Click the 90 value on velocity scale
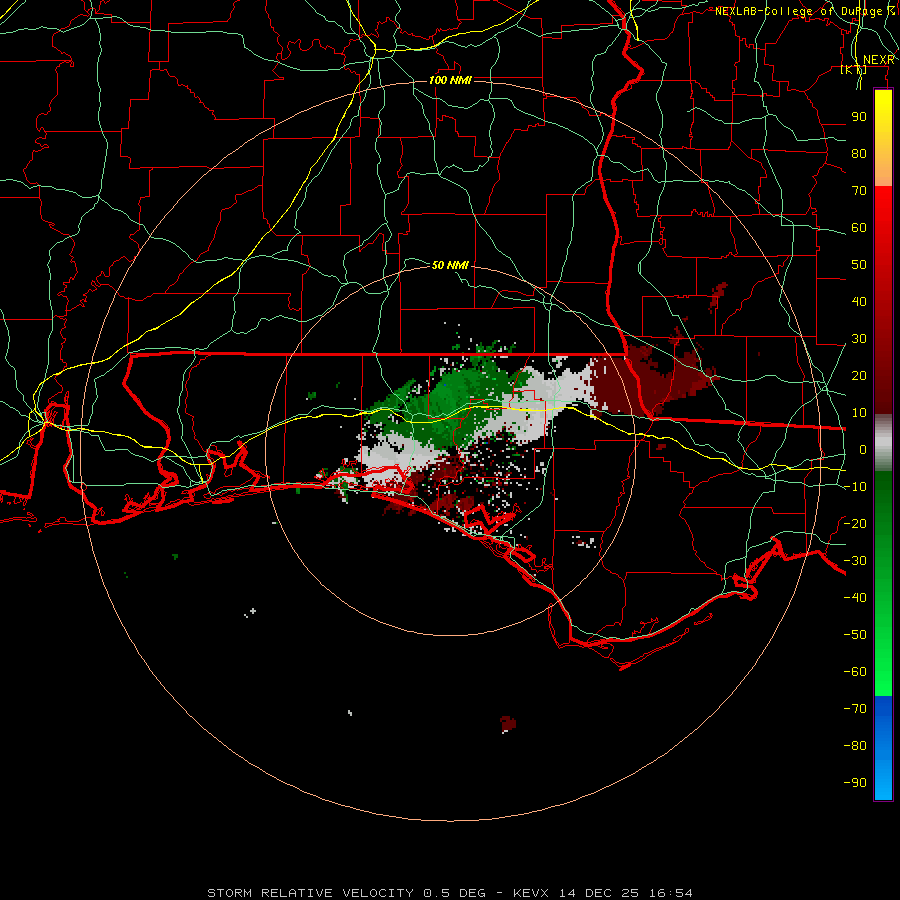Image resolution: width=900 pixels, height=900 pixels. point(859,117)
